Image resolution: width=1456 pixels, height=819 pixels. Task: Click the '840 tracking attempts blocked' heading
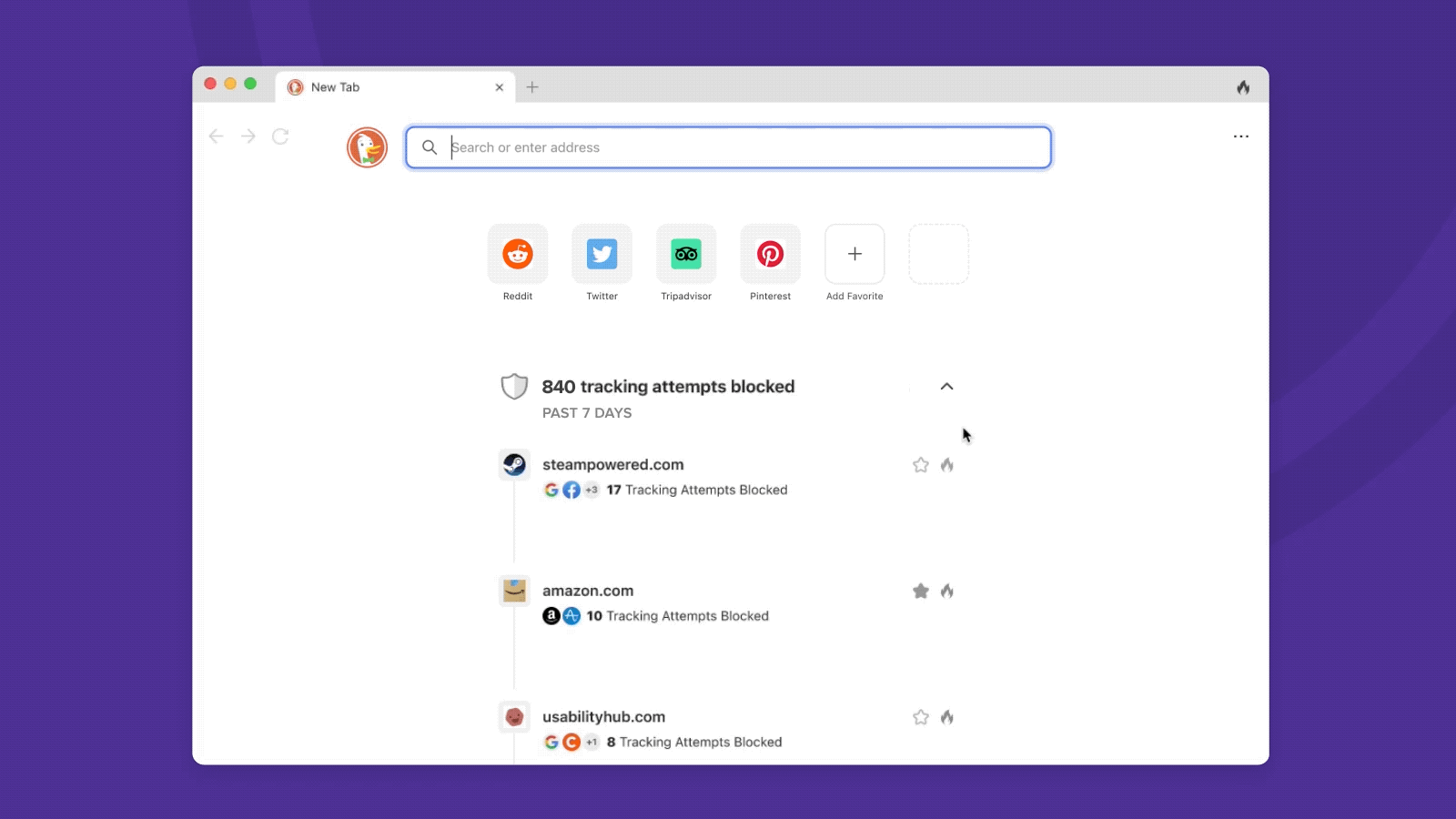(668, 387)
